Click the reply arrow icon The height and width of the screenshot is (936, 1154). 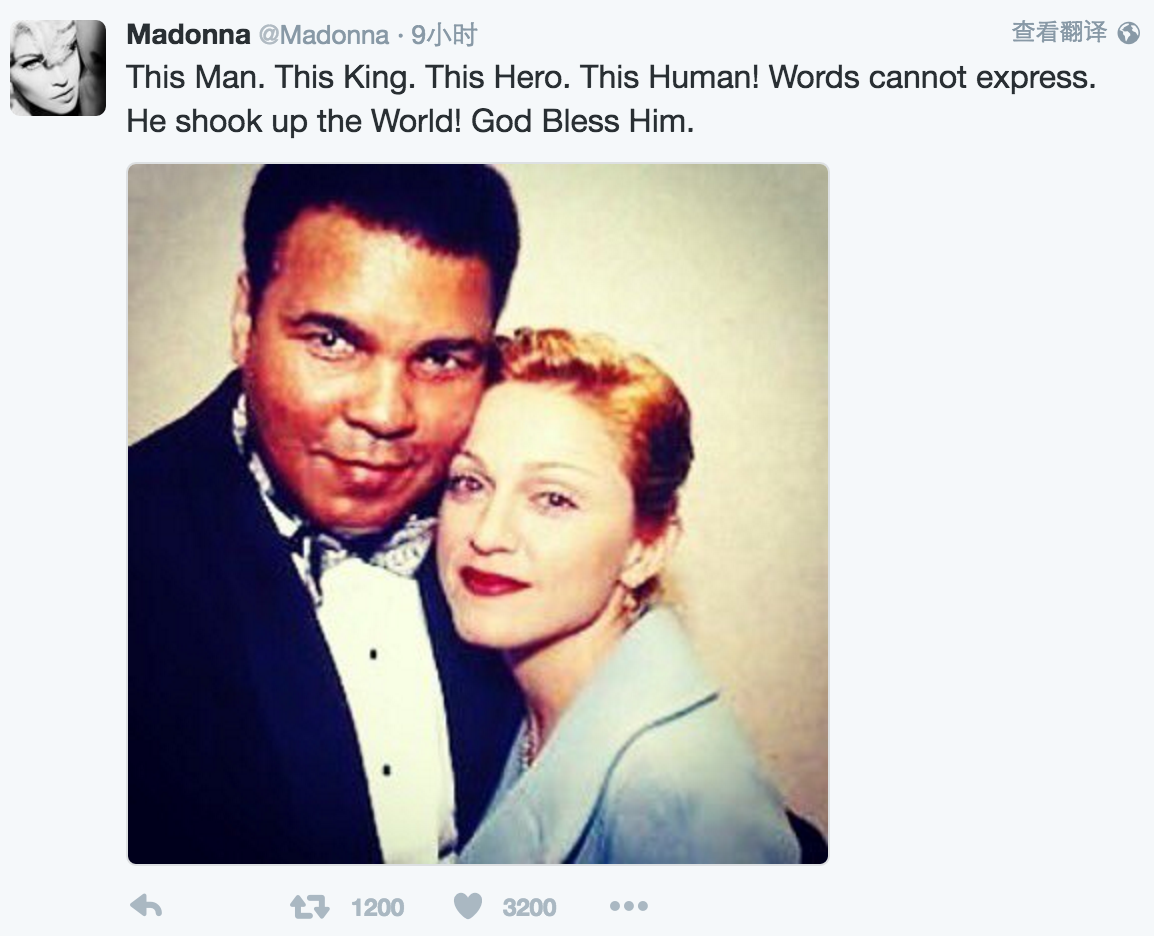coord(146,906)
